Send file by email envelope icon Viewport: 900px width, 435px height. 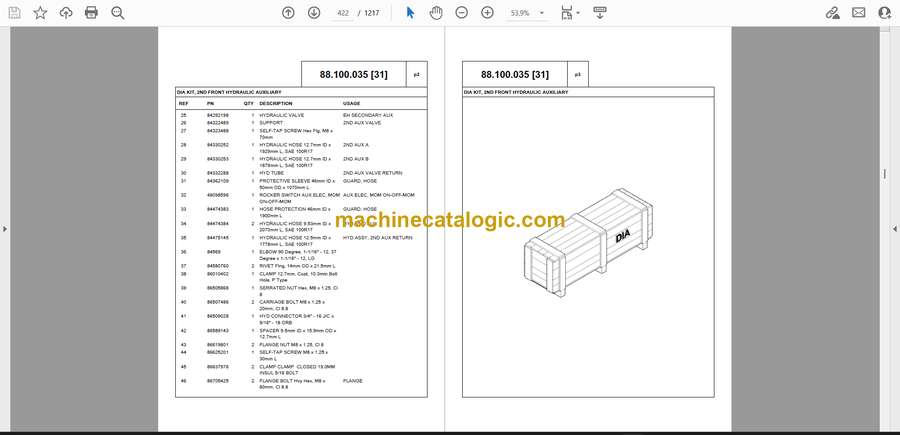tap(859, 13)
